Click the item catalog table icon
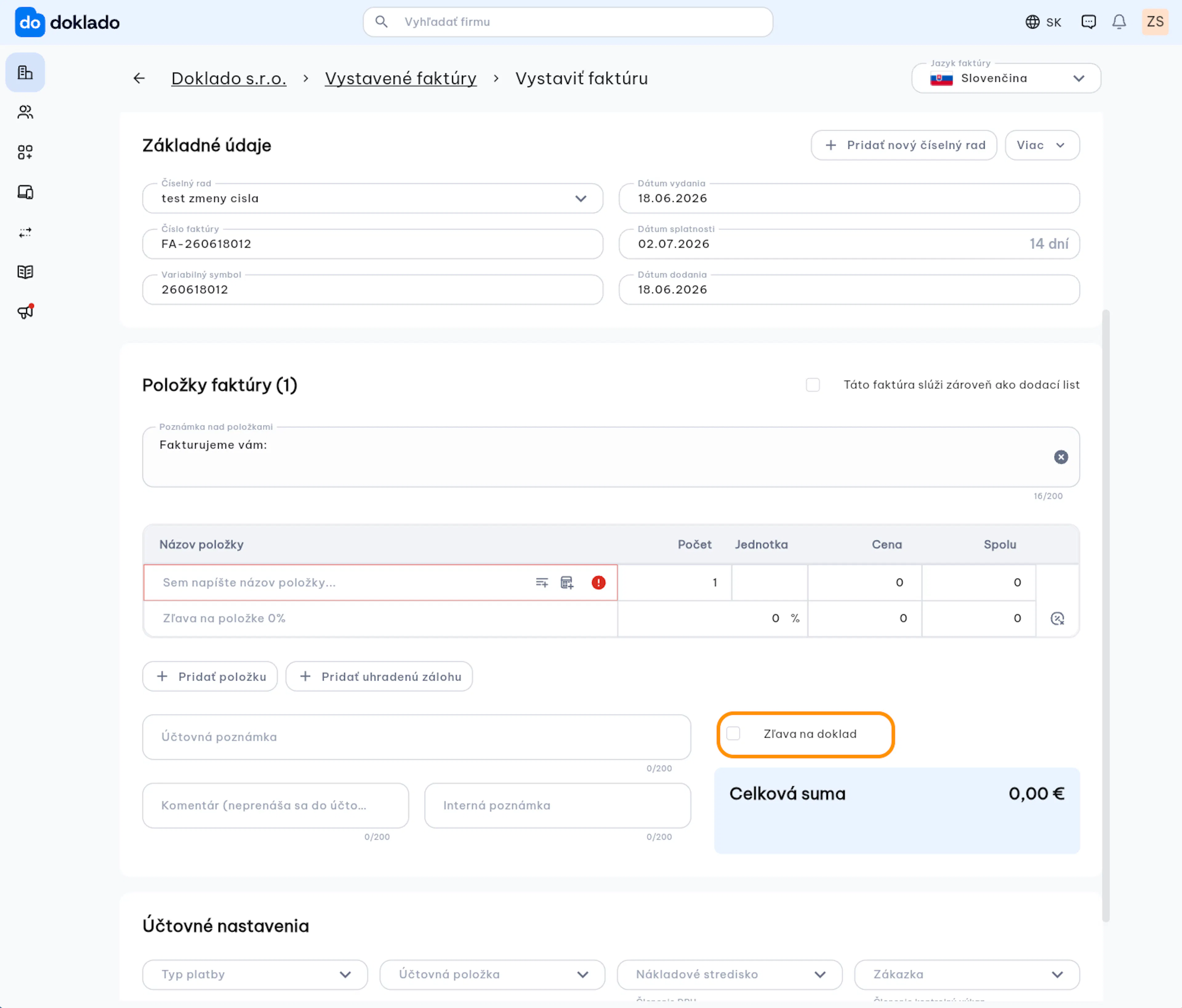 tap(567, 583)
